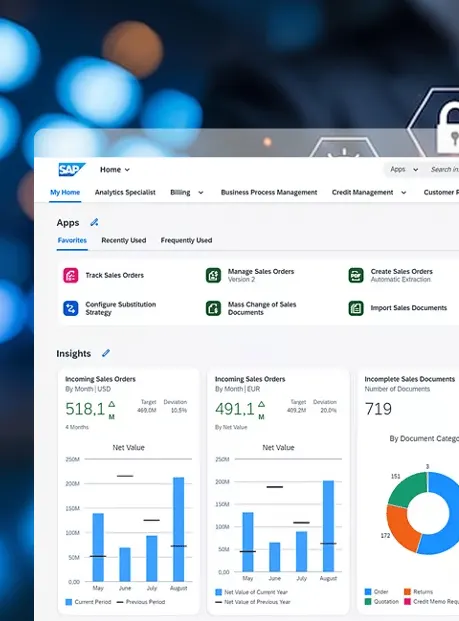Click the Import Sales Documents icon
The height and width of the screenshot is (621, 459).
[356, 308]
